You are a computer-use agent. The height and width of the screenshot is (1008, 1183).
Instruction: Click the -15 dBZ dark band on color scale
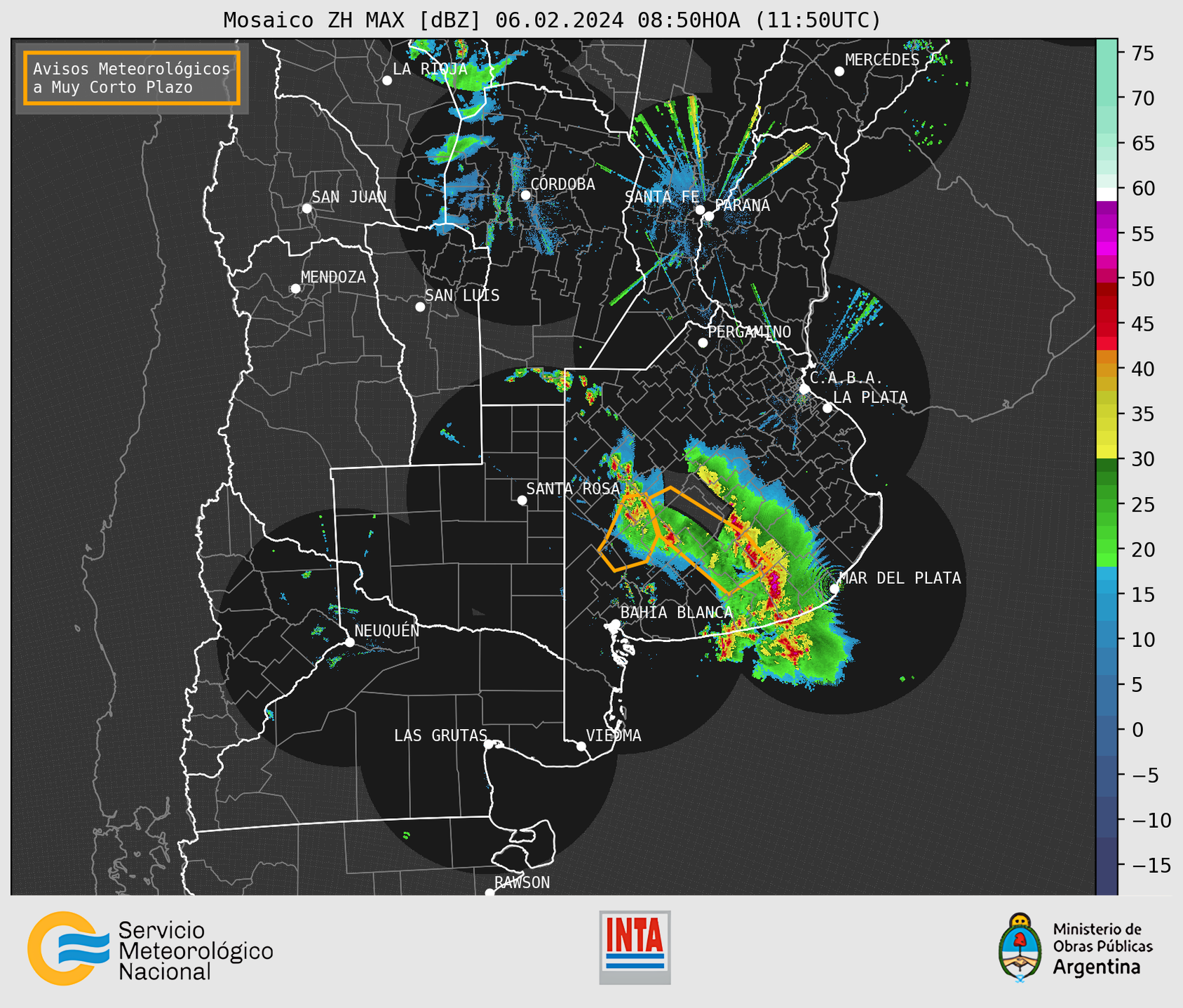click(1107, 865)
